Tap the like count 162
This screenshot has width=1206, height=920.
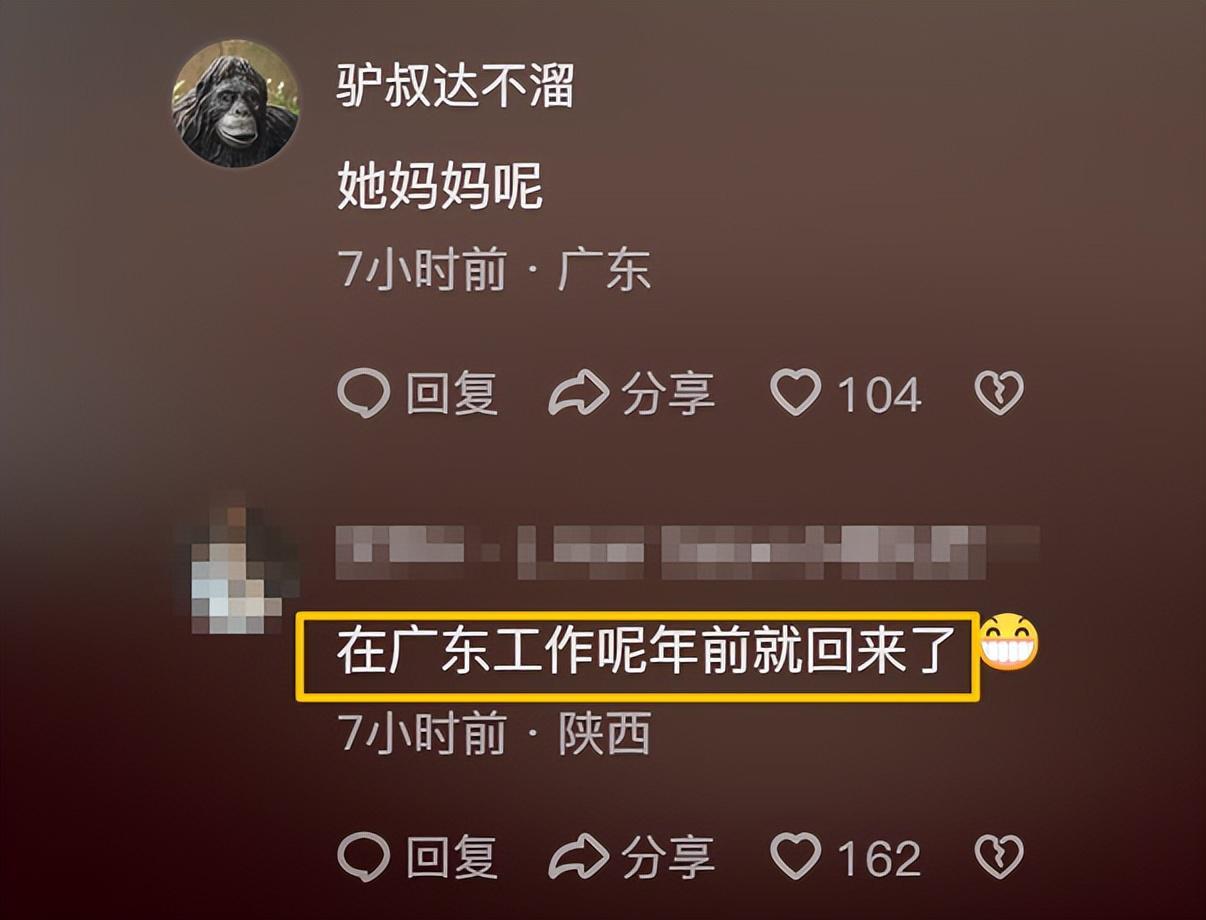[879, 858]
